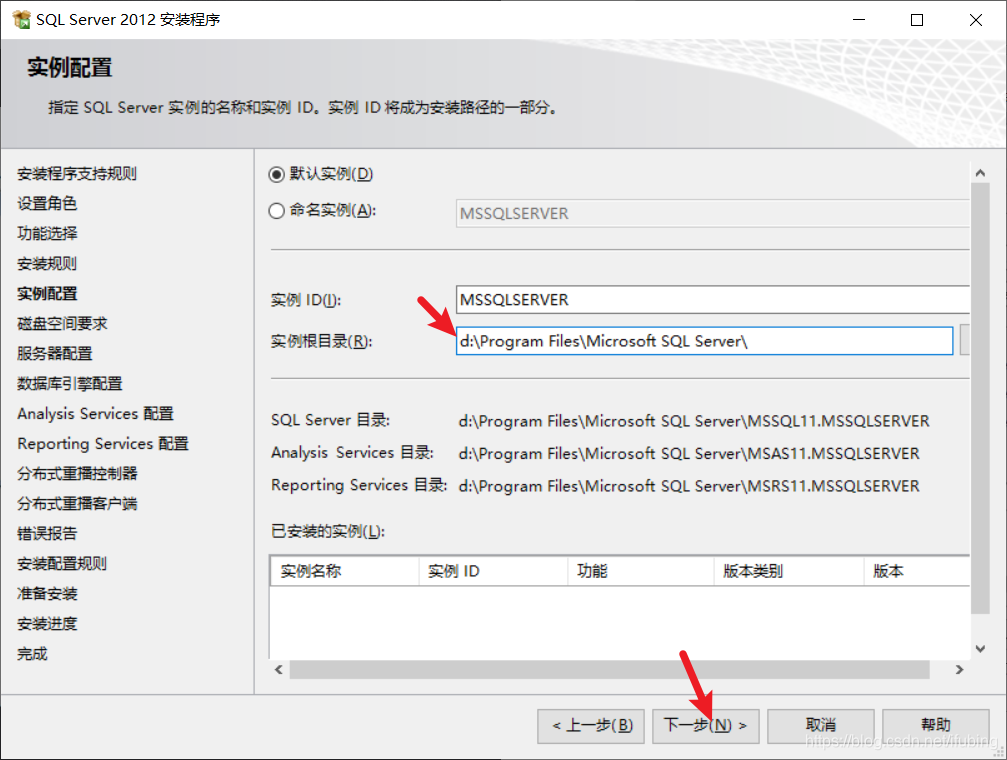Click 数据库引擎配置 in the sidebar
The image size is (1007, 760).
(x=69, y=384)
